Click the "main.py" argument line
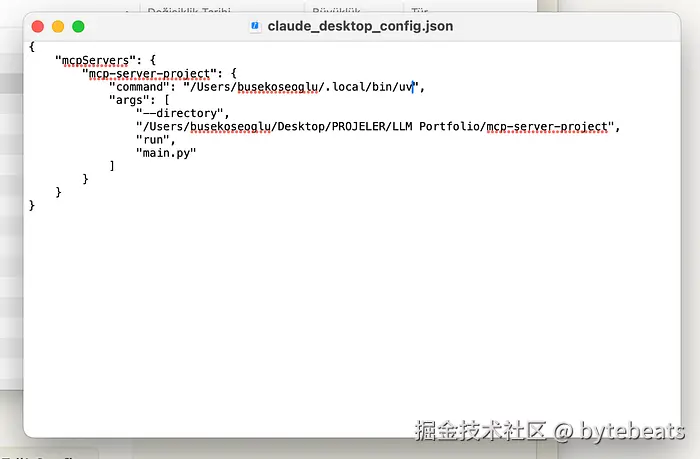Screen dimensions: 700x459 [x=166, y=153]
